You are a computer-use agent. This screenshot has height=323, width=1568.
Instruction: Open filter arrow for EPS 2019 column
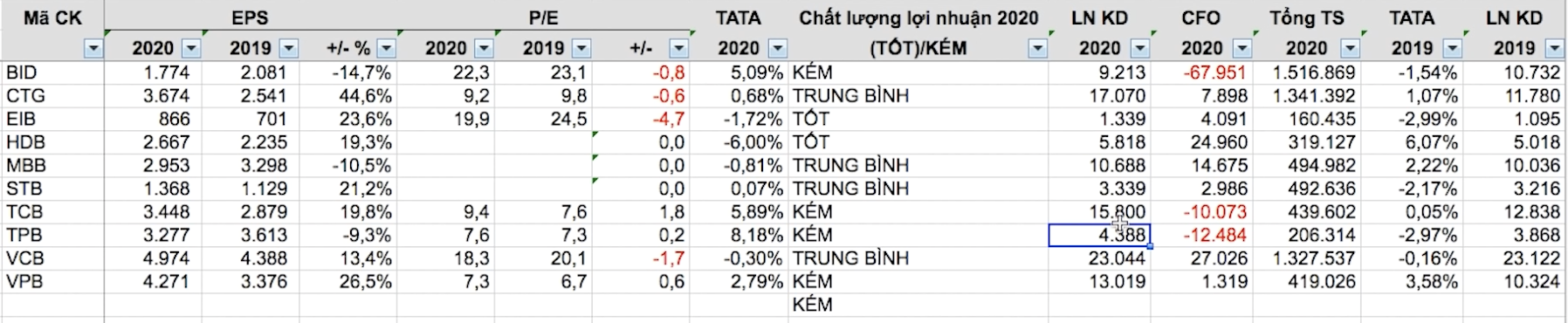[288, 49]
